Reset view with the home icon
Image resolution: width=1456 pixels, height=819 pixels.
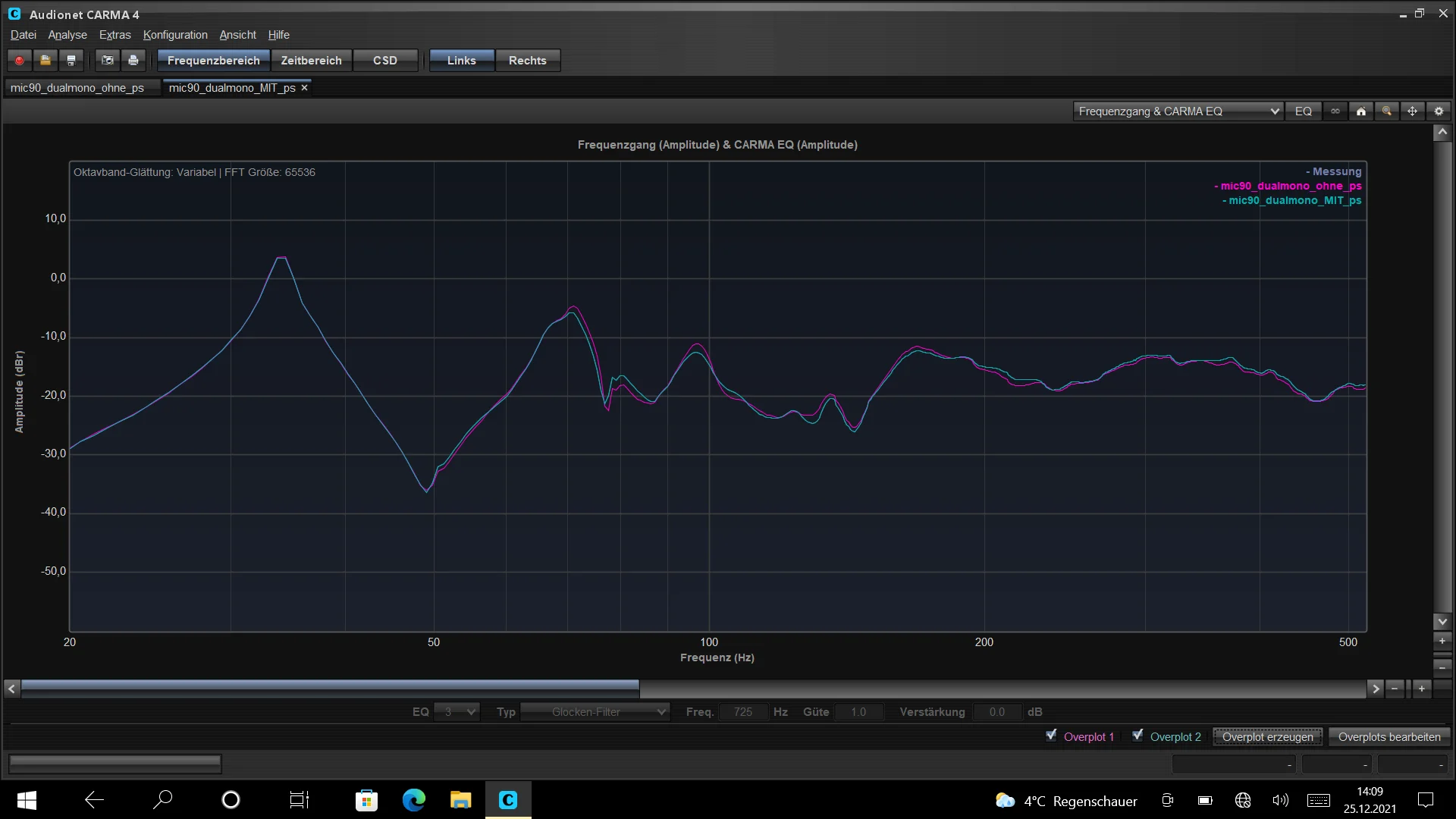coord(1361,111)
